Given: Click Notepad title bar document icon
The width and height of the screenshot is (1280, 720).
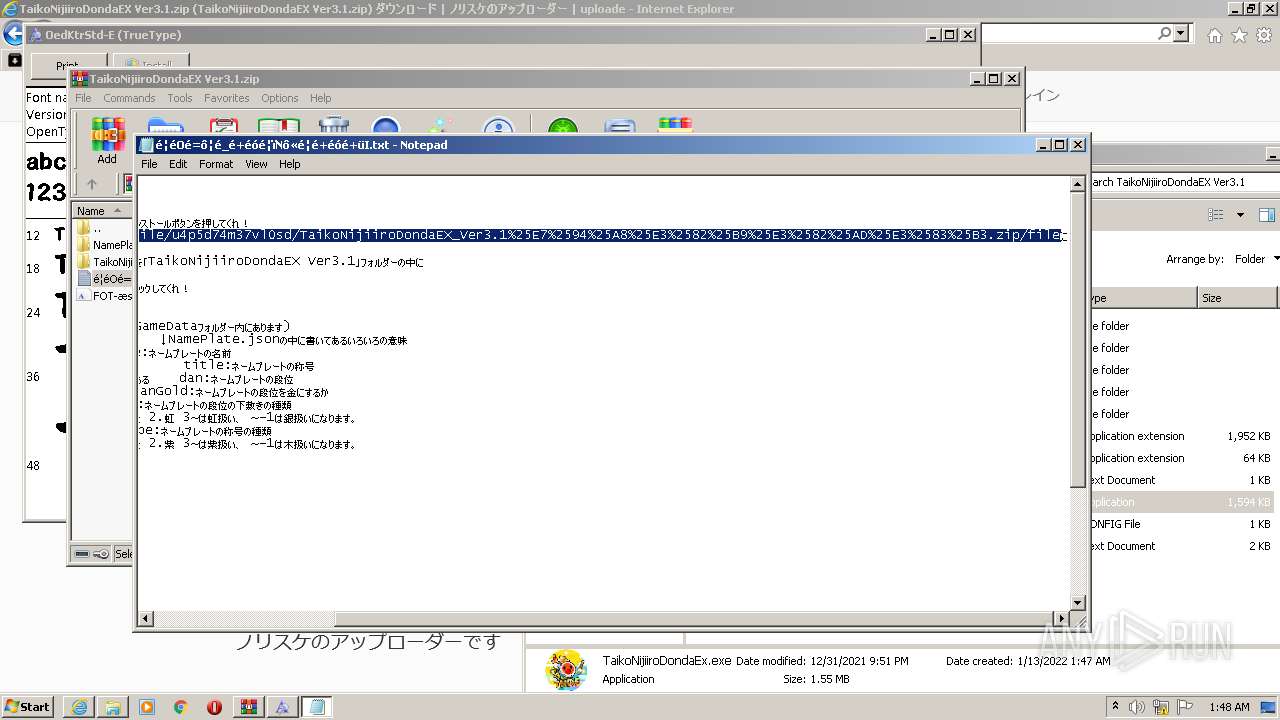Looking at the screenshot, I should click(x=146, y=145).
